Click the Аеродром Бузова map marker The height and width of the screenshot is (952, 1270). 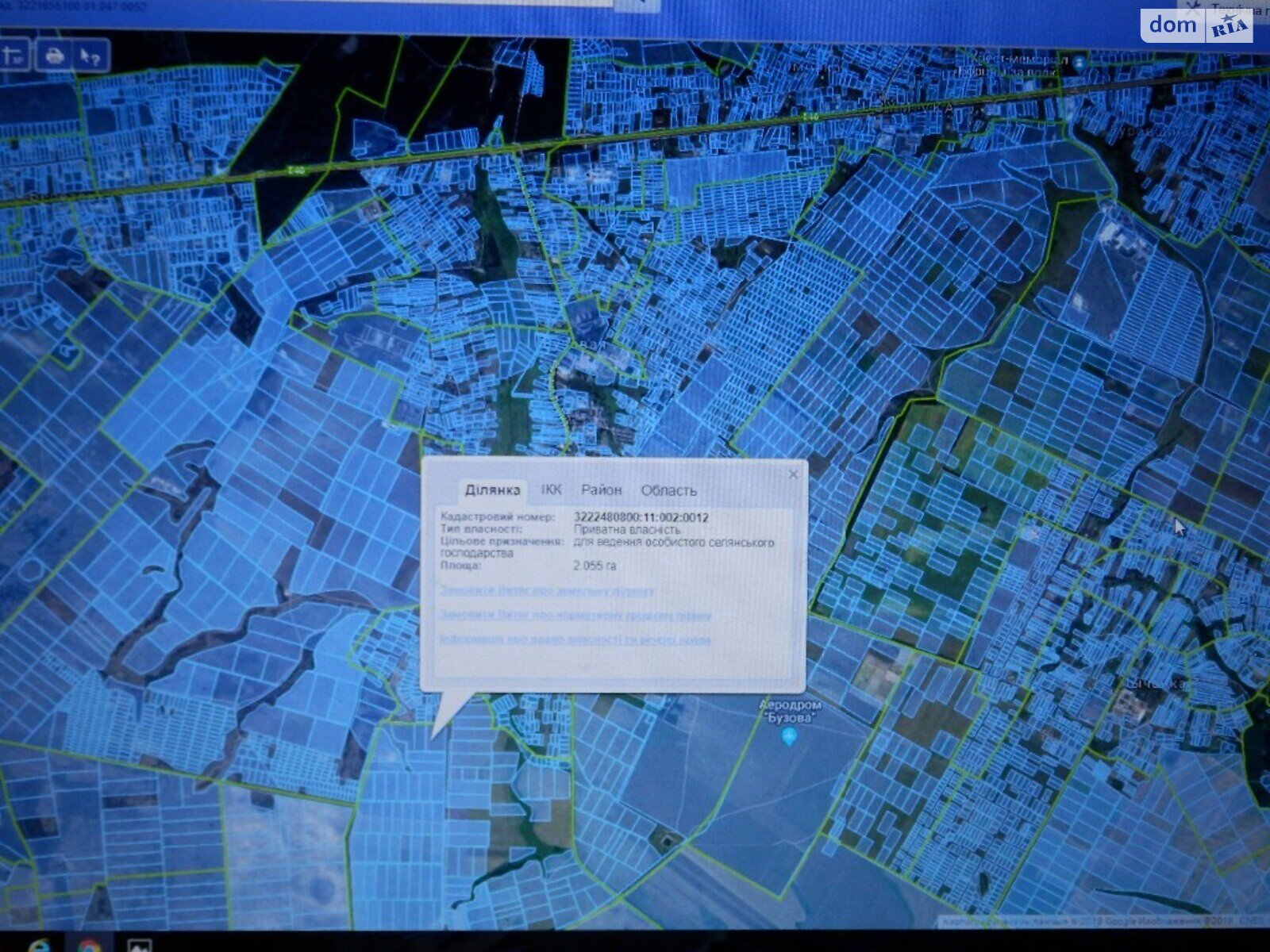[x=788, y=736]
